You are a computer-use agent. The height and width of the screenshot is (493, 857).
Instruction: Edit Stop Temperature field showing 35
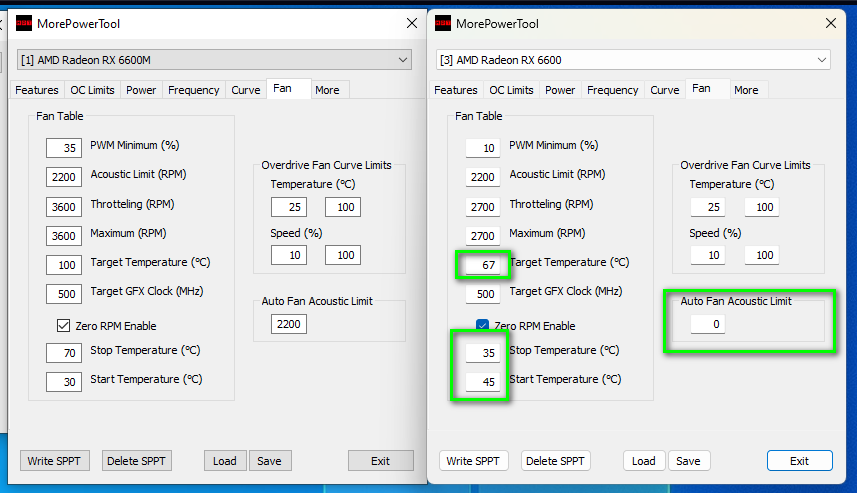pyautogui.click(x=483, y=353)
